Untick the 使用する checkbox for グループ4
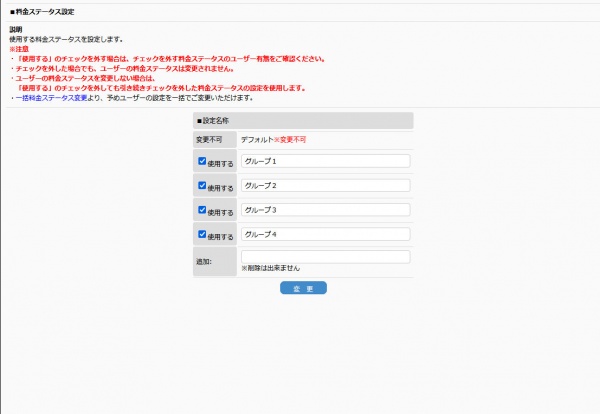Viewport: 600px width, 414px height. (x=202, y=235)
